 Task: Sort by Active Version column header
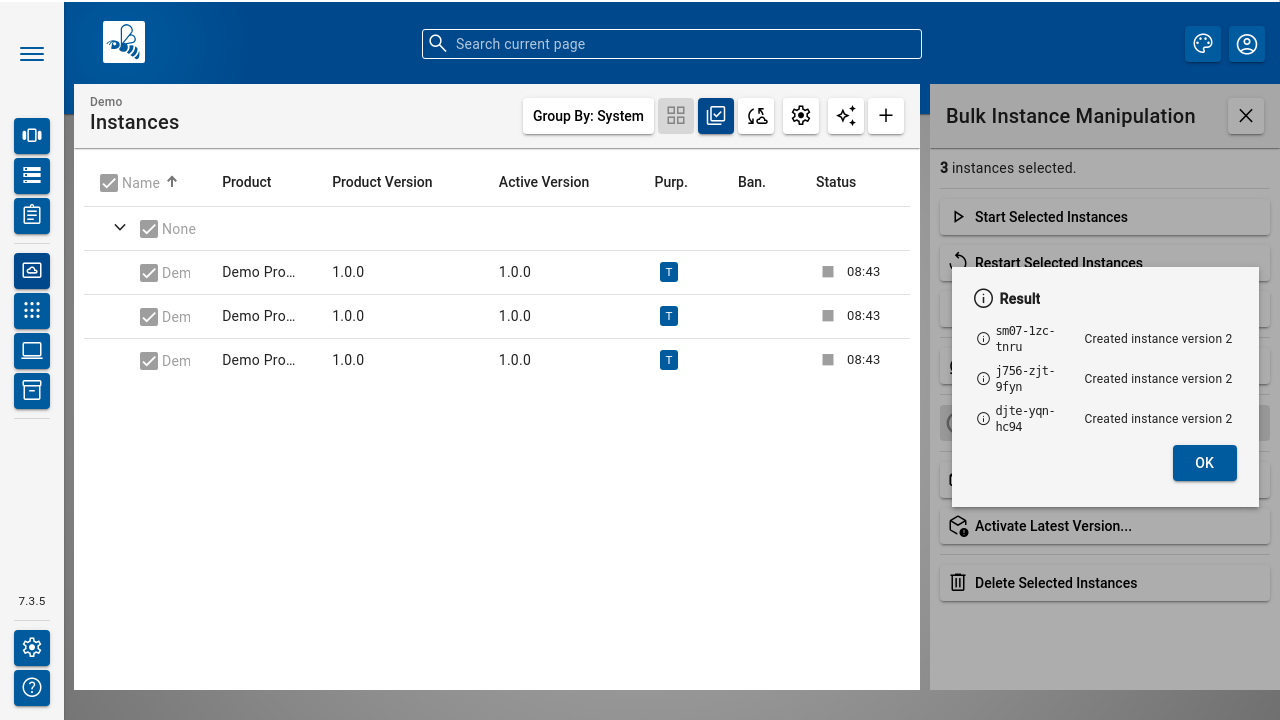(544, 182)
